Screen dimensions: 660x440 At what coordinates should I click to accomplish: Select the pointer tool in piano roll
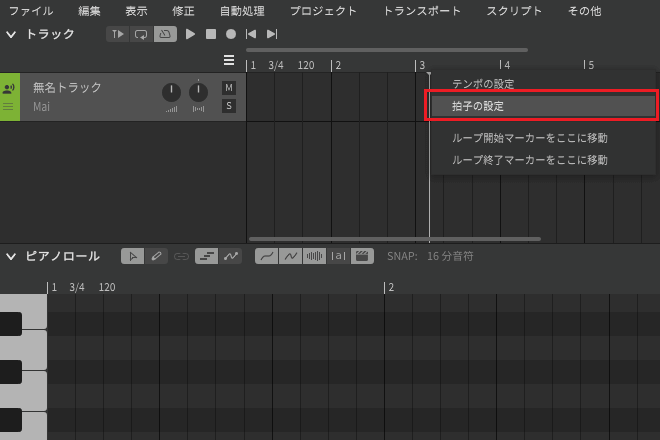(x=132, y=256)
